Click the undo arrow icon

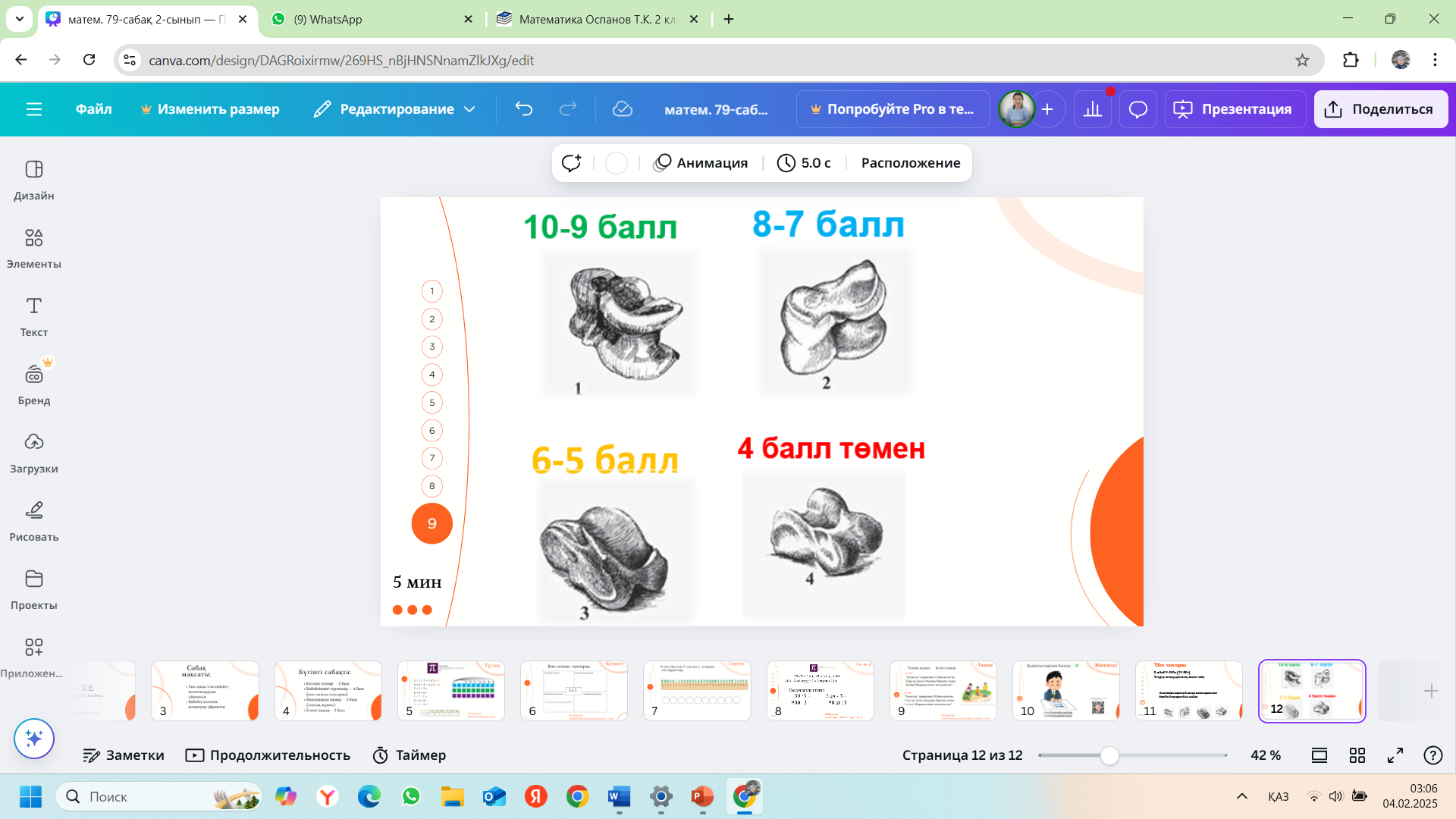pyautogui.click(x=524, y=109)
